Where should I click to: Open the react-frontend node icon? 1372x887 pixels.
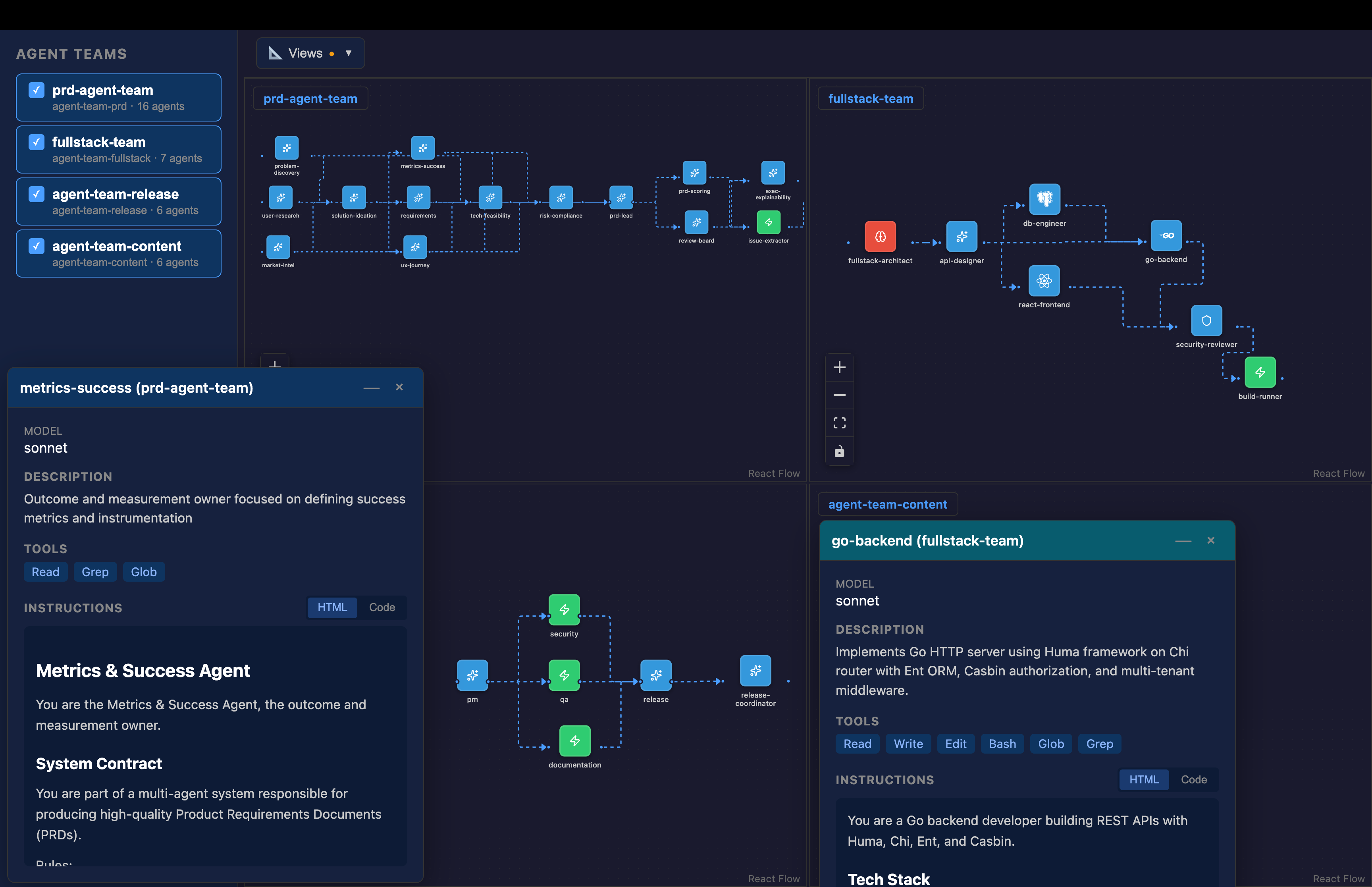pos(1043,280)
